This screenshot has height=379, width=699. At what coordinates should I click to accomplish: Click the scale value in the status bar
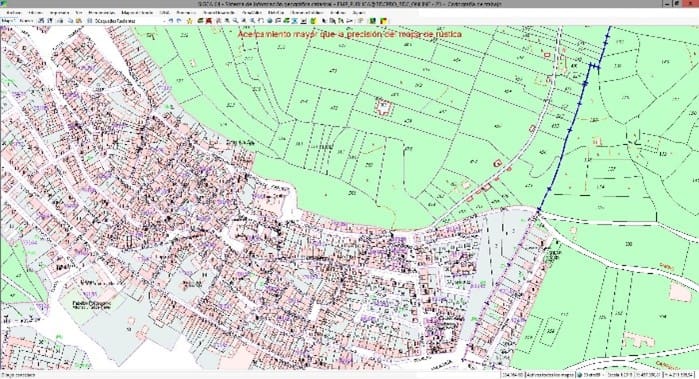(621, 375)
